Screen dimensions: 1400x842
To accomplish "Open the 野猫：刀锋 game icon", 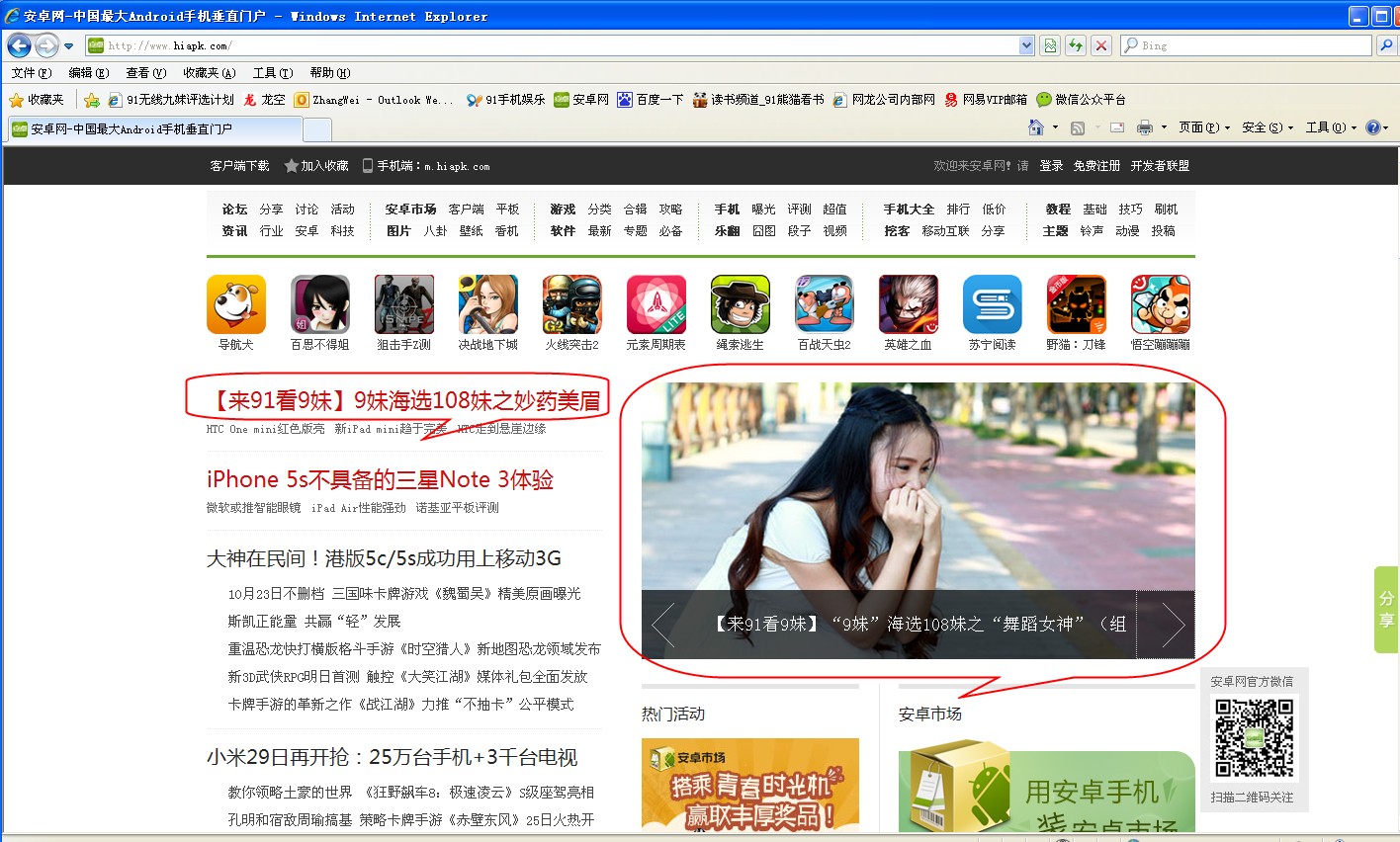I will pyautogui.click(x=1077, y=304).
